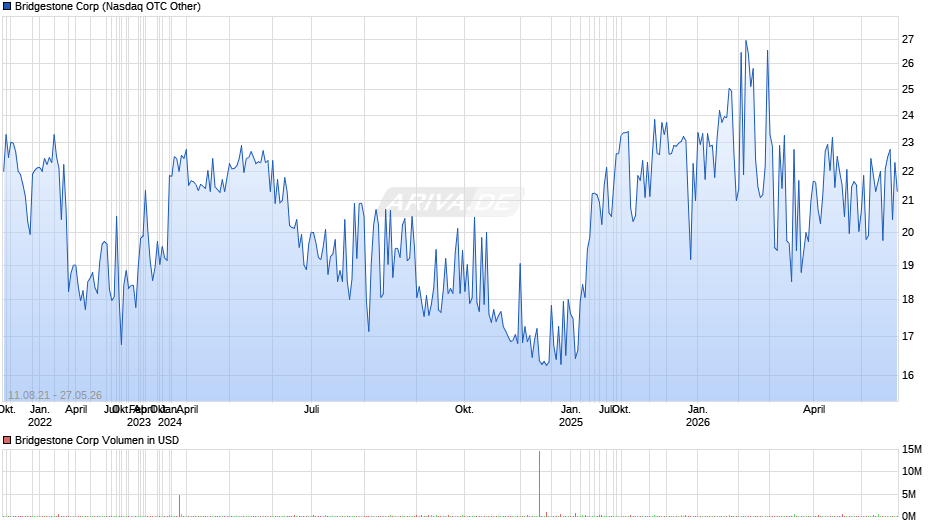The image size is (940, 526).
Task: Click the 'Okt.' label left of Jan. 2025
Action: pyautogui.click(x=464, y=410)
